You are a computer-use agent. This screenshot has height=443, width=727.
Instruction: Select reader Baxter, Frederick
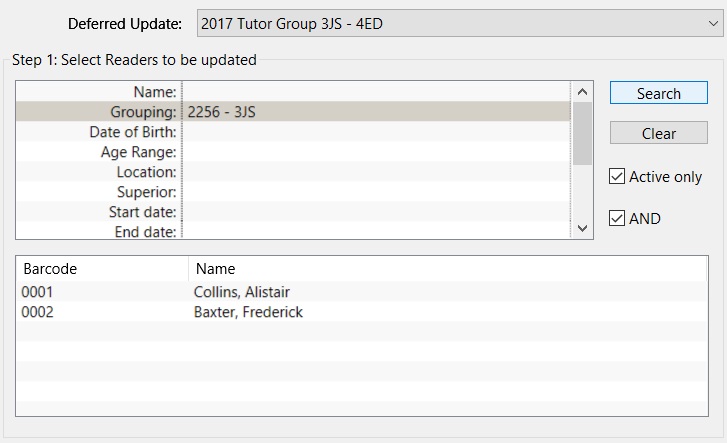(362, 312)
